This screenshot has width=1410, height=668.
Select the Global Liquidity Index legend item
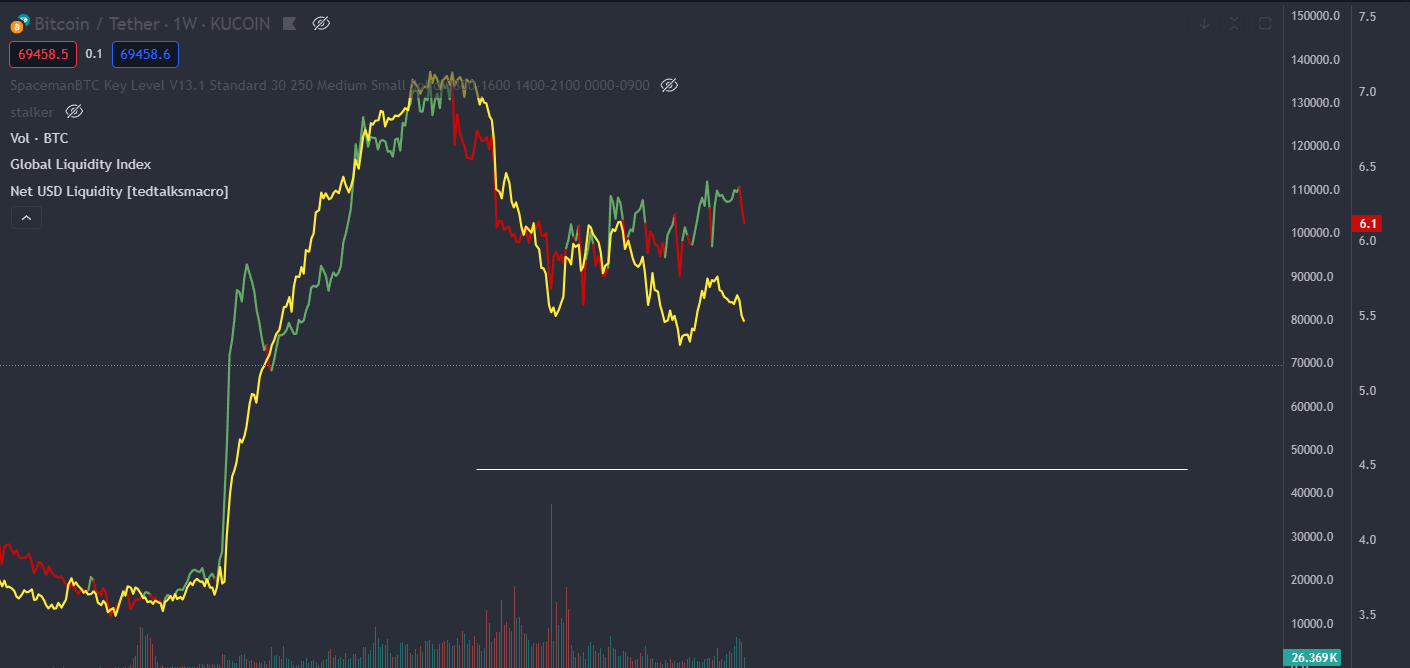click(80, 164)
